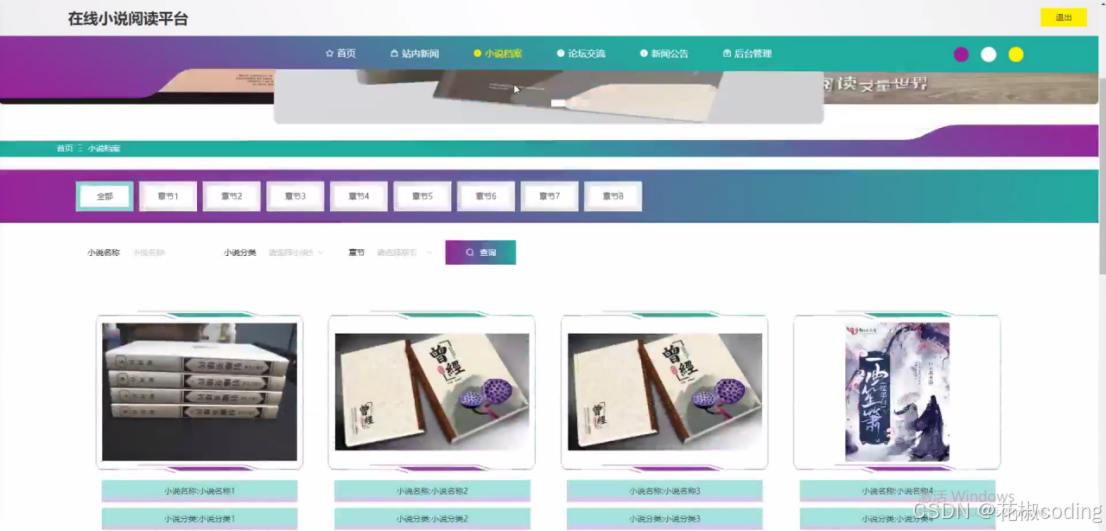Click the 小说分类:小说分类1 label
The image size is (1106, 531).
(200, 518)
